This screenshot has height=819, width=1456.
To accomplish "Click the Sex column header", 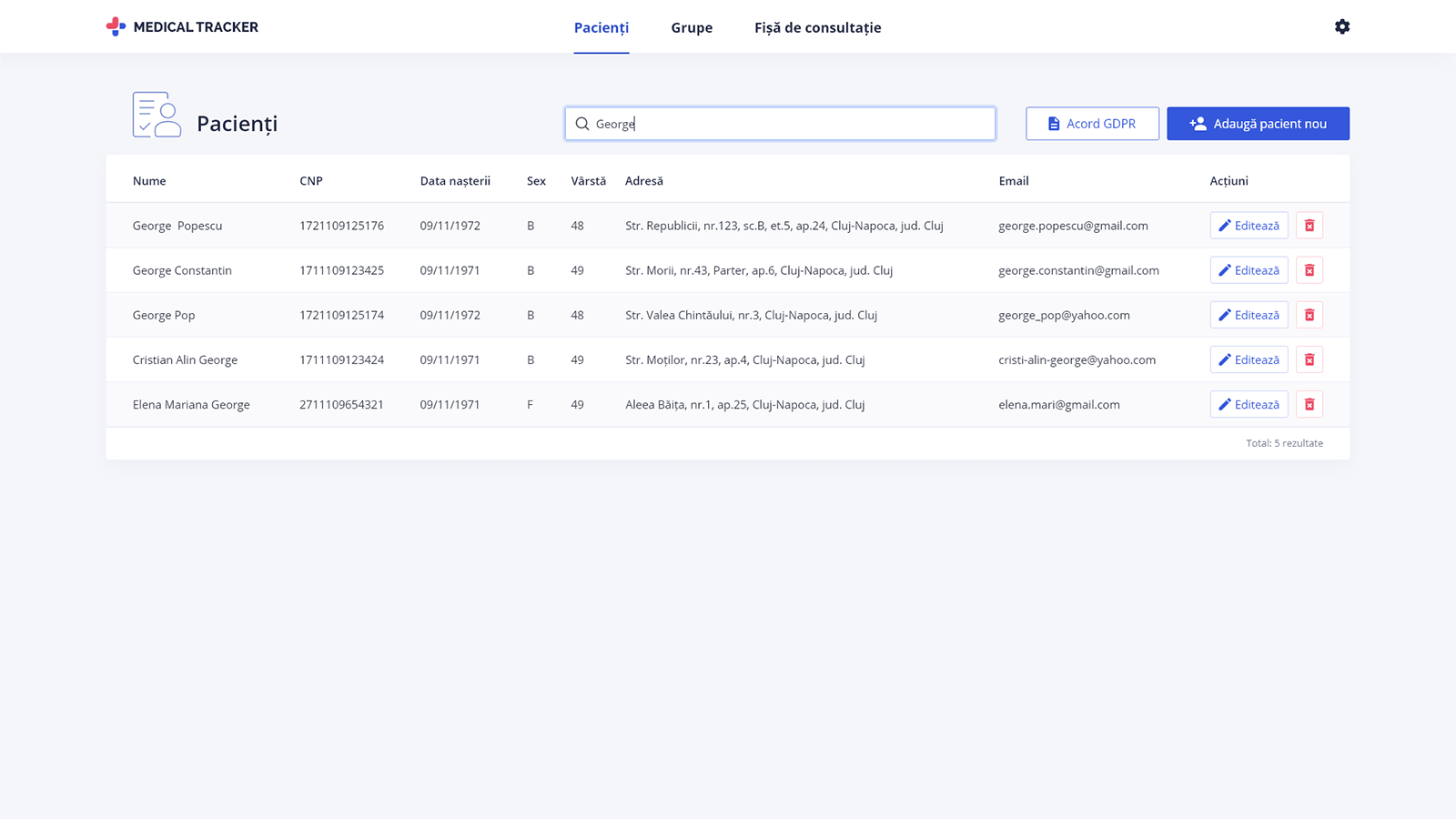I will point(536,181).
